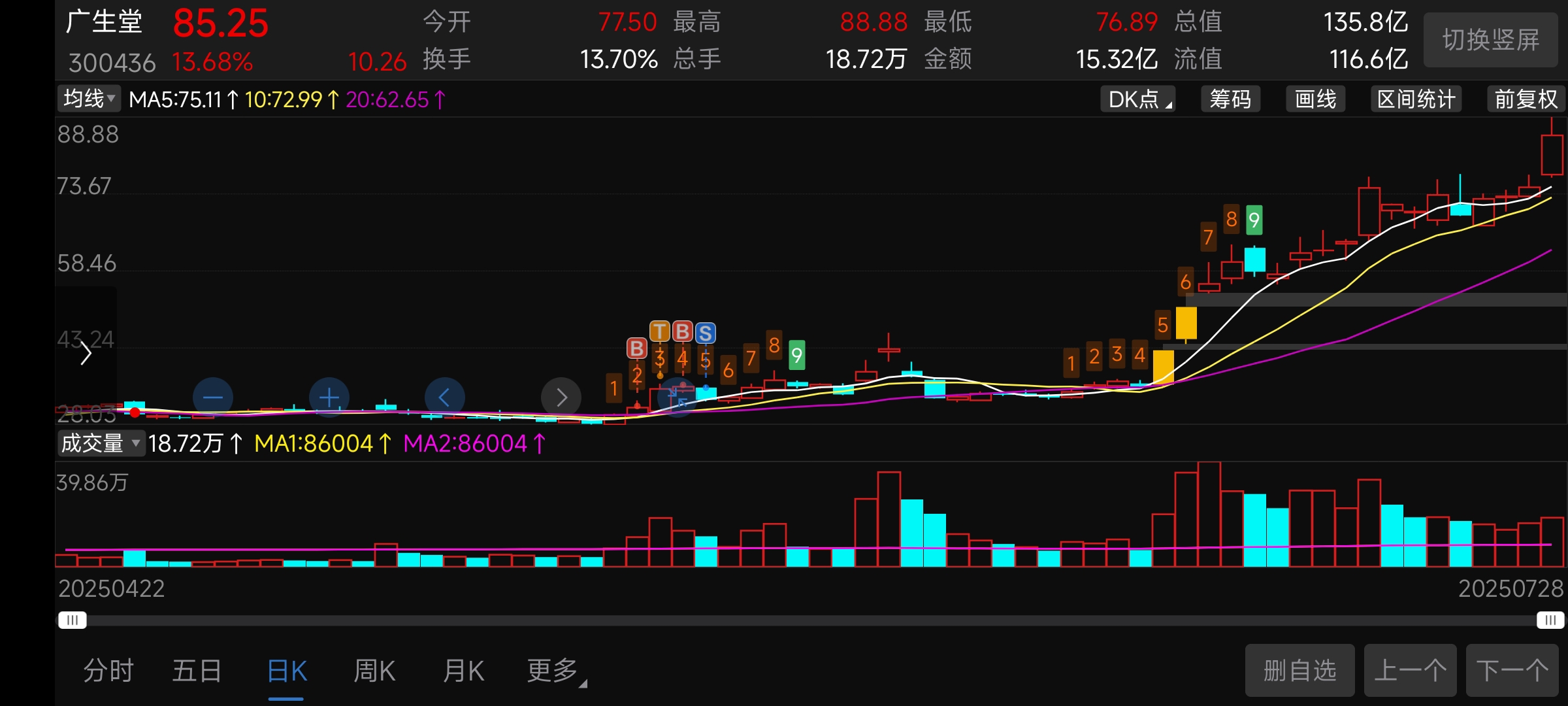Expand the 更多 periods menu
Image resolution: width=1568 pixels, height=706 pixels.
557,671
